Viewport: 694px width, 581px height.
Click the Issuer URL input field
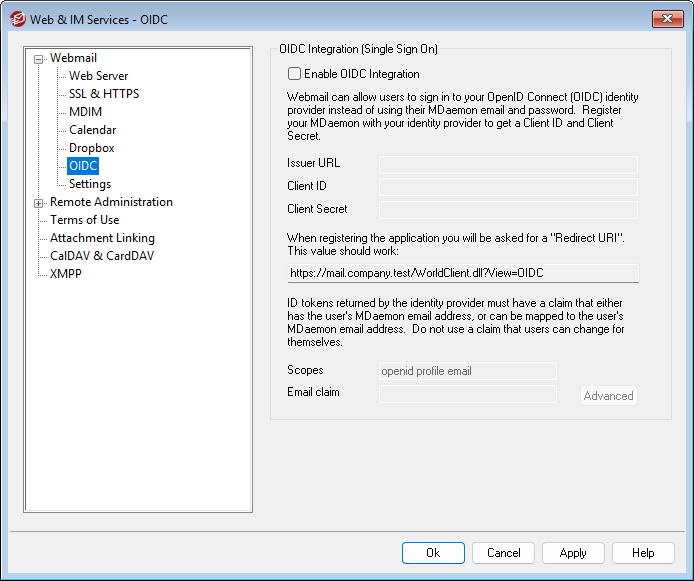coord(507,164)
